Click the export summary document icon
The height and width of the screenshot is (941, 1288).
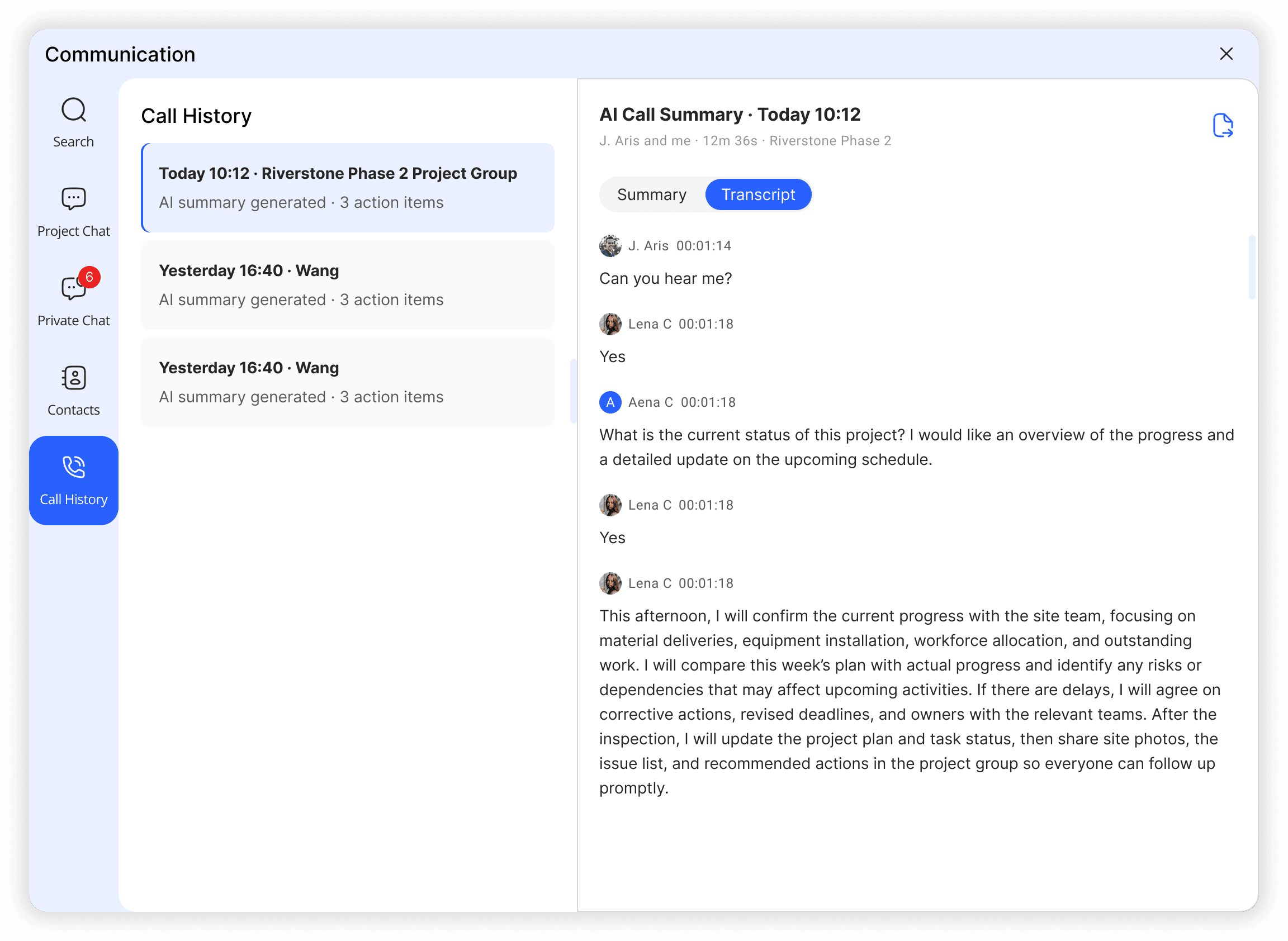pos(1224,125)
